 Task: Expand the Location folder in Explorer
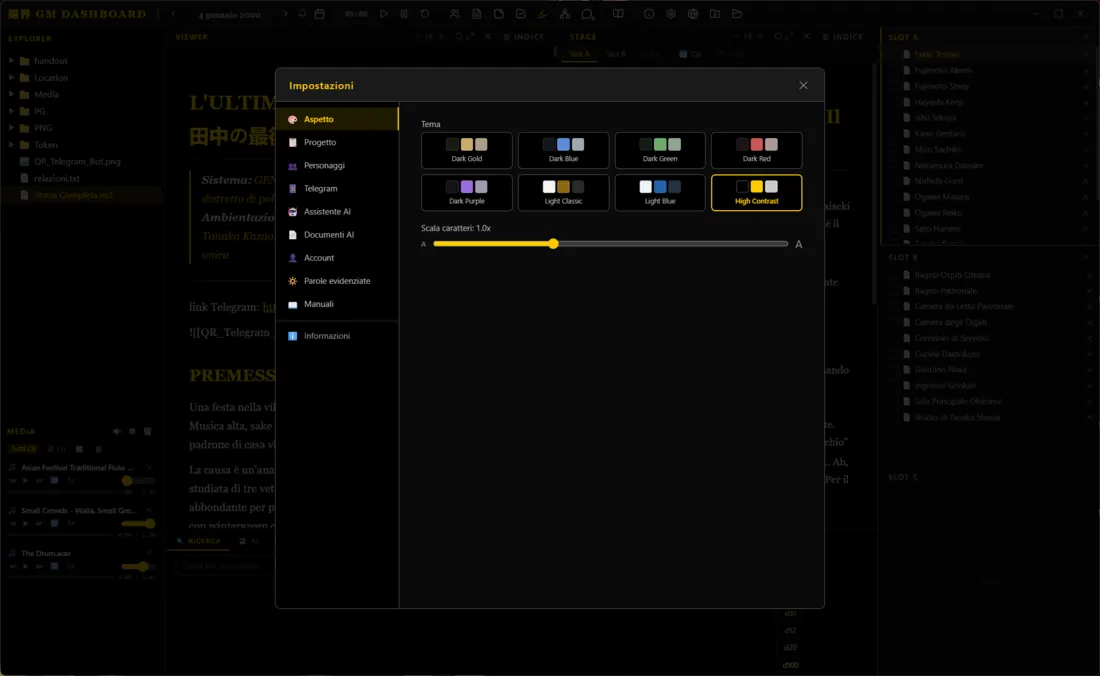tap(12, 78)
